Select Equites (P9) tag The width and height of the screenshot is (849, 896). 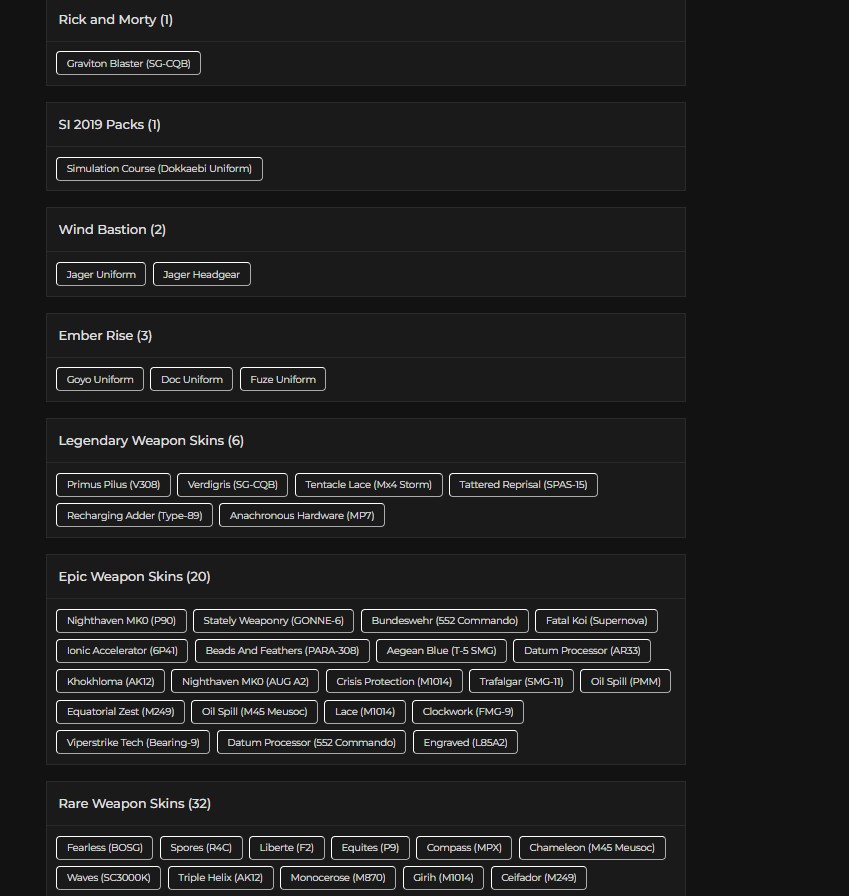point(370,848)
